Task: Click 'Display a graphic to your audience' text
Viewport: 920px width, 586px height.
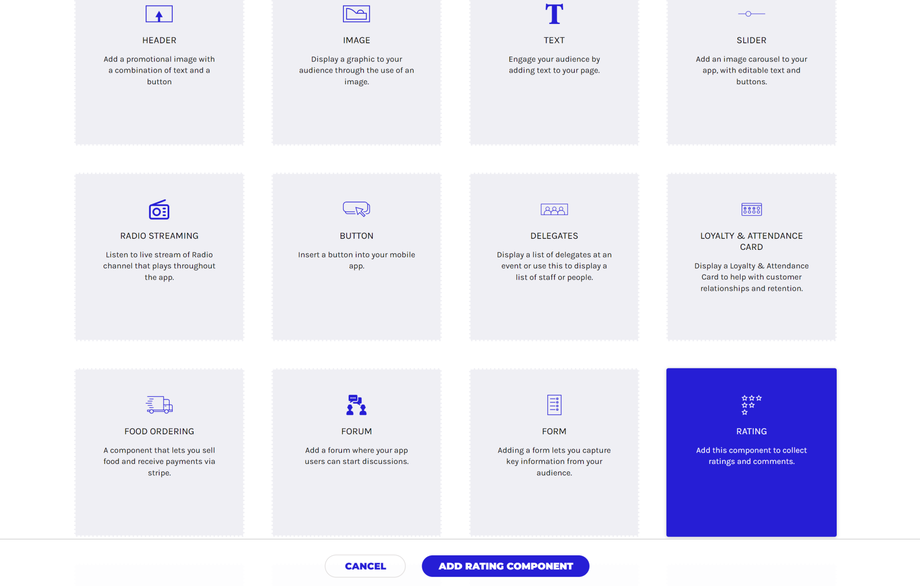Action: pyautogui.click(x=356, y=70)
